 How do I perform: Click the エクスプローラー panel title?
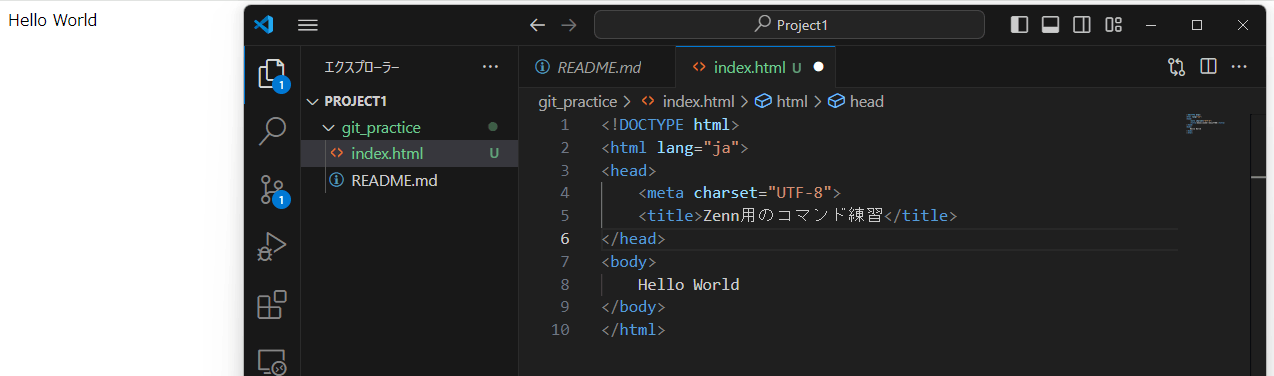361,67
